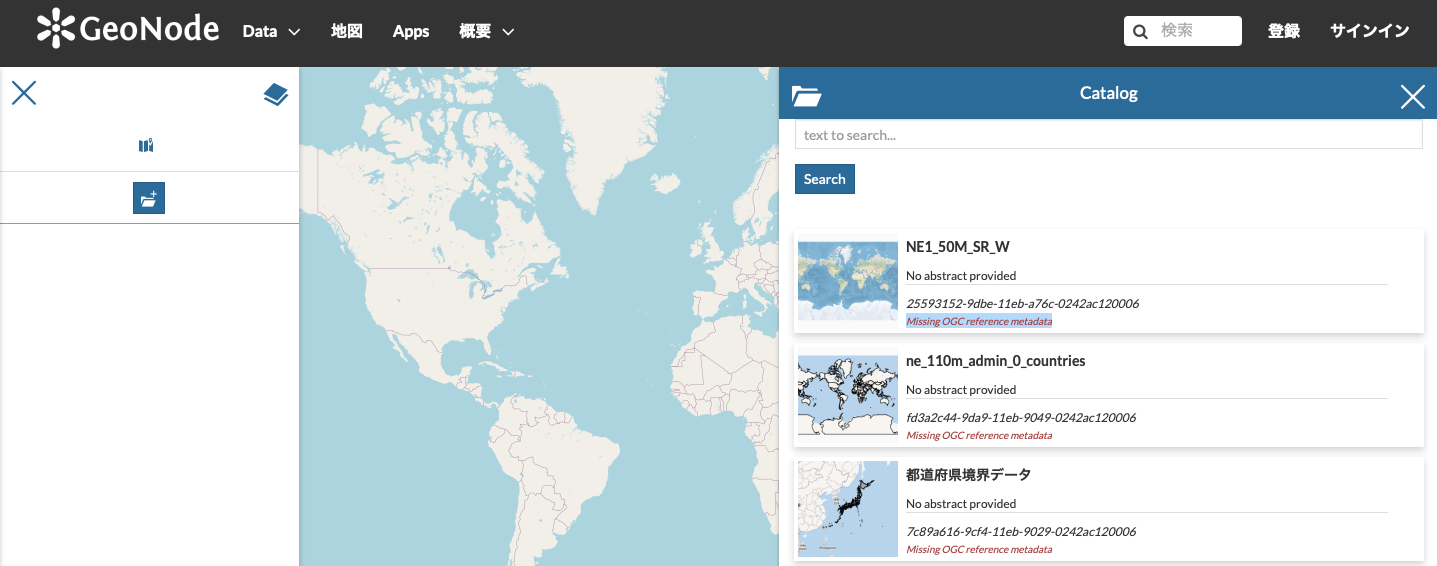Select the NE1_50M_SR_W thumbnail
This screenshot has height=566, width=1437.
pos(848,280)
